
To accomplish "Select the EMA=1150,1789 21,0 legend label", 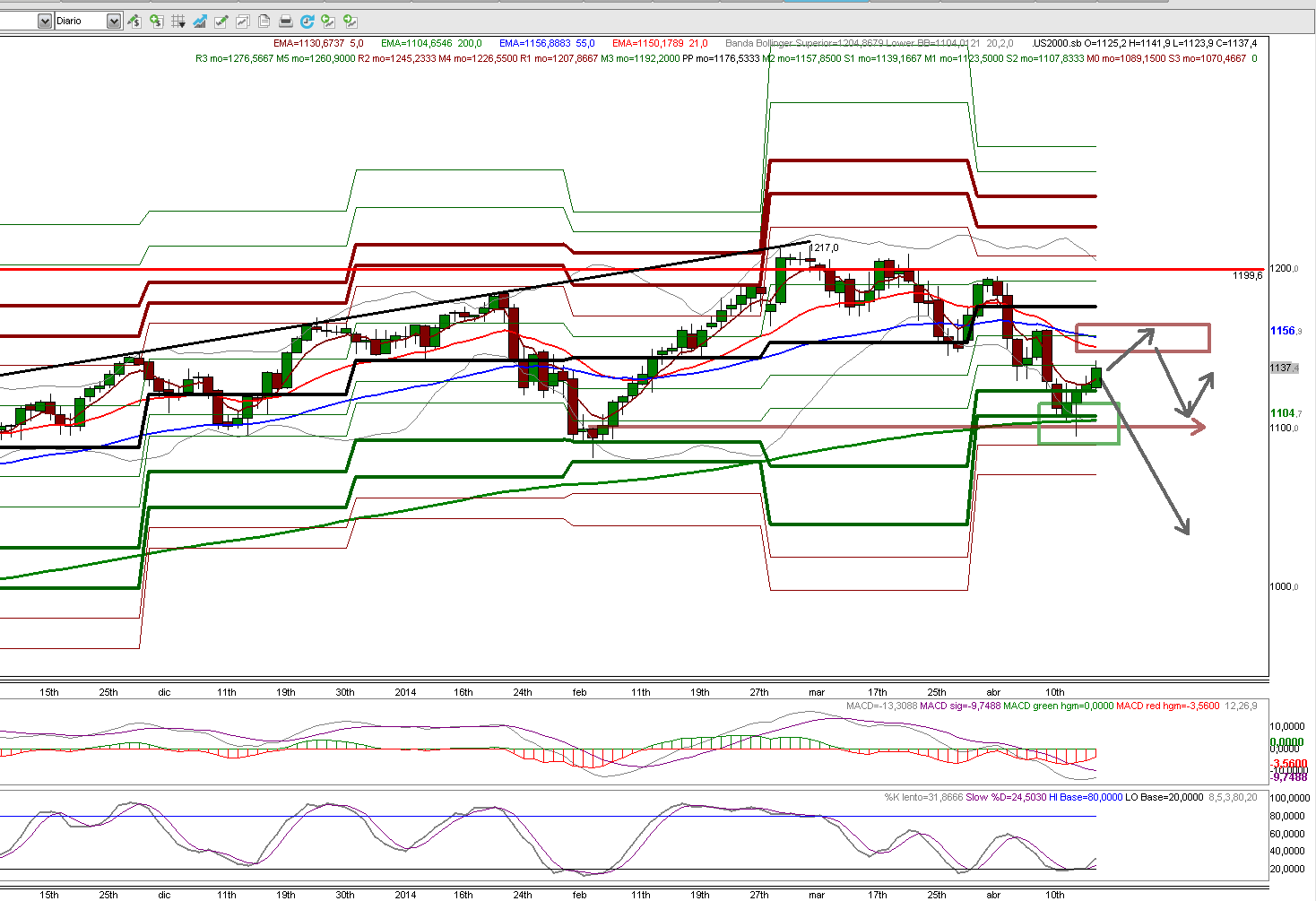I will click(660, 43).
